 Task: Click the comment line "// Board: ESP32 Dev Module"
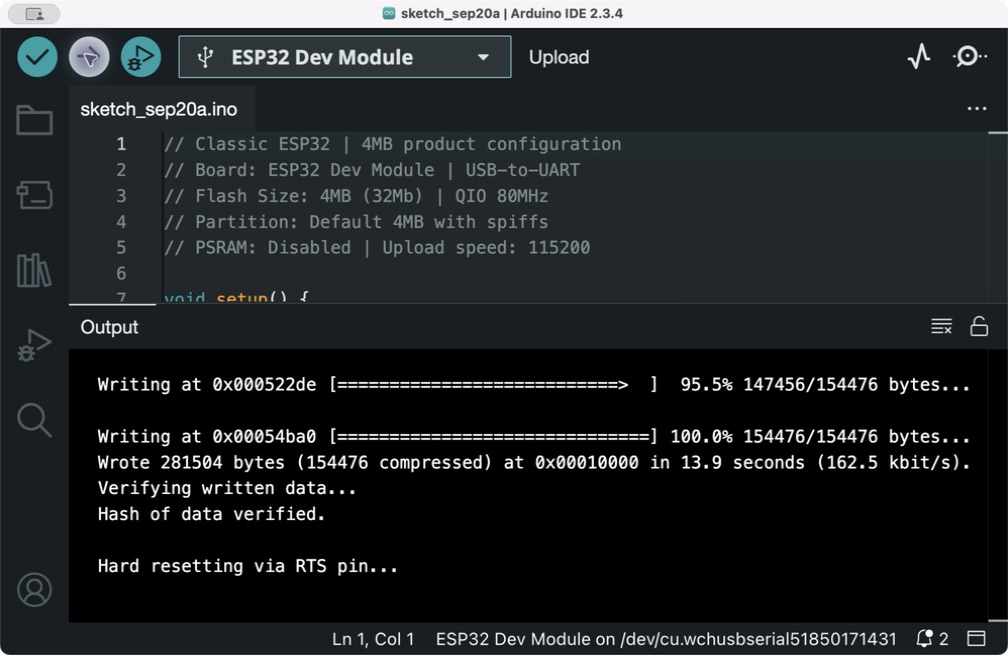pyautogui.click(x=372, y=170)
